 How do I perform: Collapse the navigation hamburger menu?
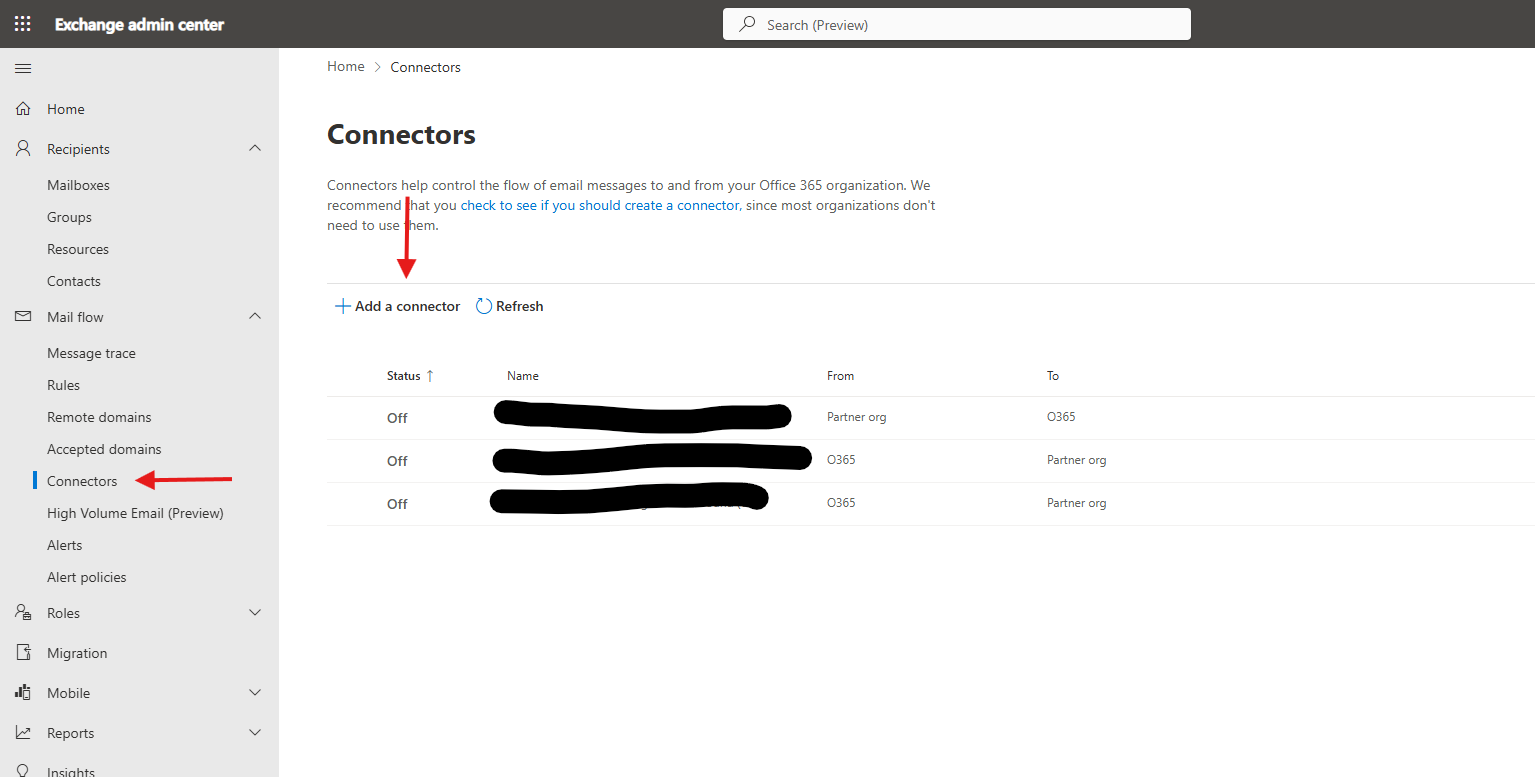23,68
